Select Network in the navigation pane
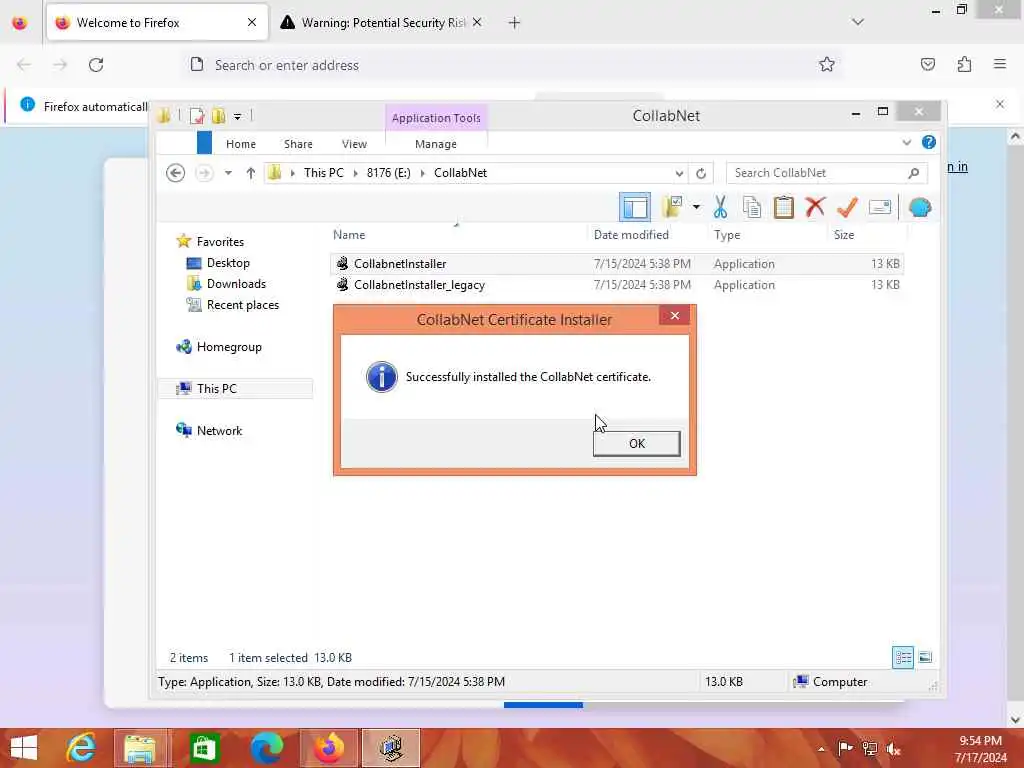This screenshot has width=1024, height=768. 219,430
